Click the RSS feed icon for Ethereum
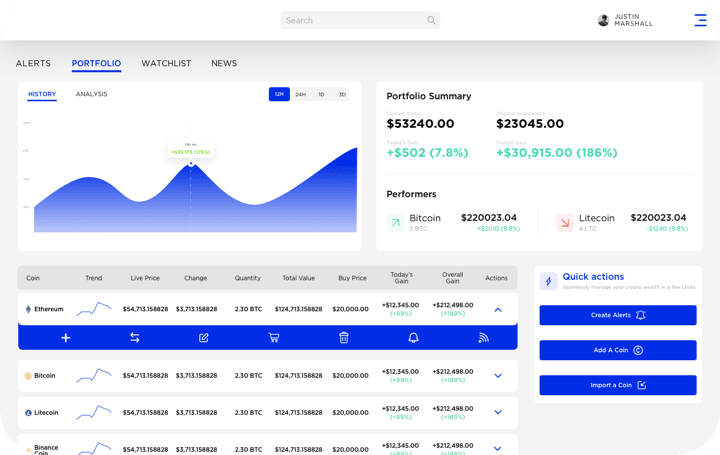The height and width of the screenshot is (455, 720). click(483, 338)
